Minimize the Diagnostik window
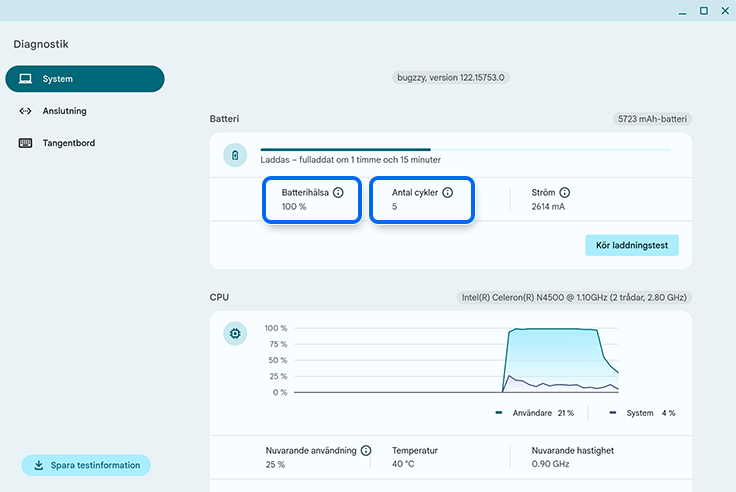Screen dimensions: 736x492 click(682, 11)
